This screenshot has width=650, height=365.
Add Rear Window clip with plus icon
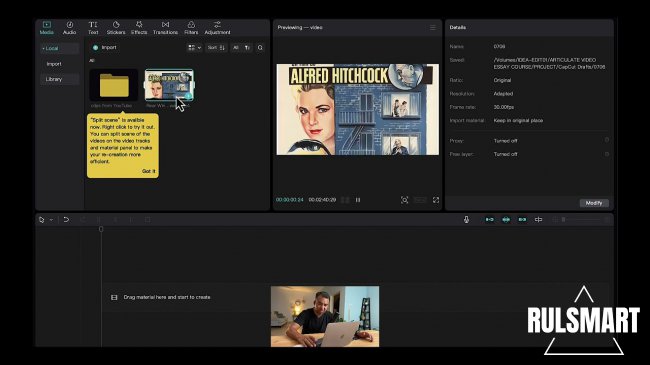[188, 96]
